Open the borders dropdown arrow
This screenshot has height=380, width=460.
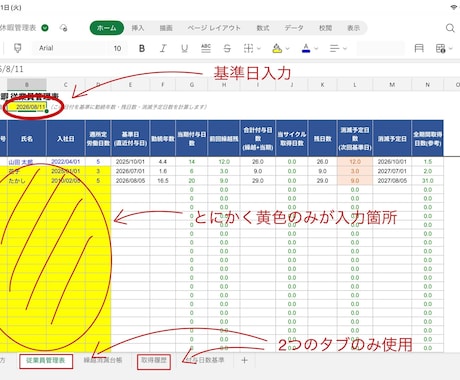259,49
